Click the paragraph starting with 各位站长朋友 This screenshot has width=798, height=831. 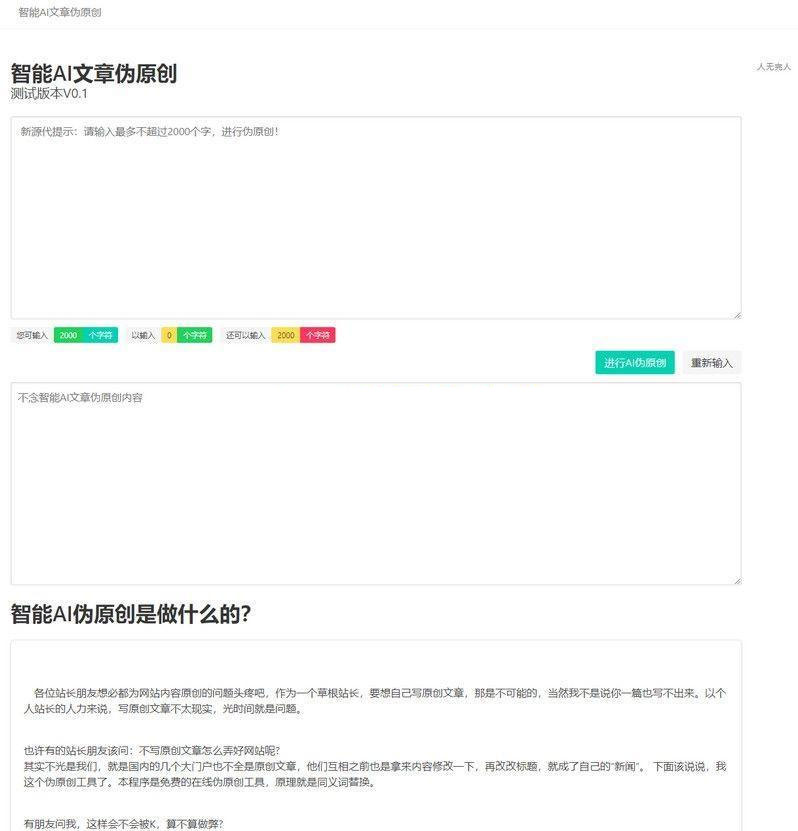tap(375, 700)
